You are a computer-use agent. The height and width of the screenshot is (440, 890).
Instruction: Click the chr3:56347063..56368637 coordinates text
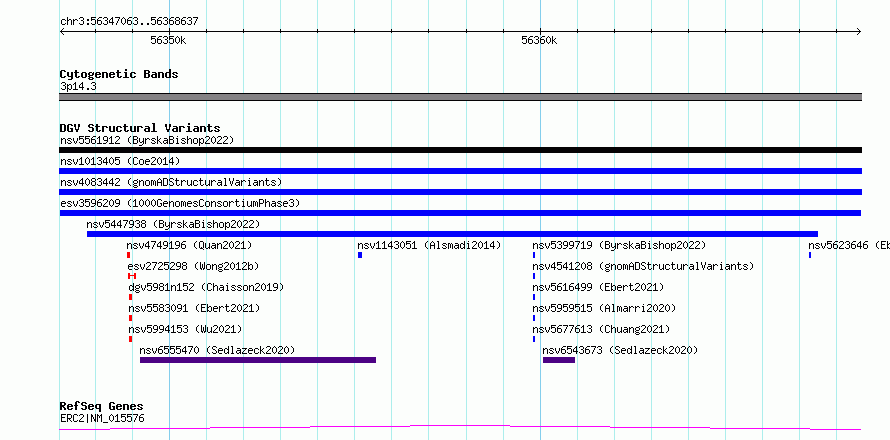click(129, 22)
